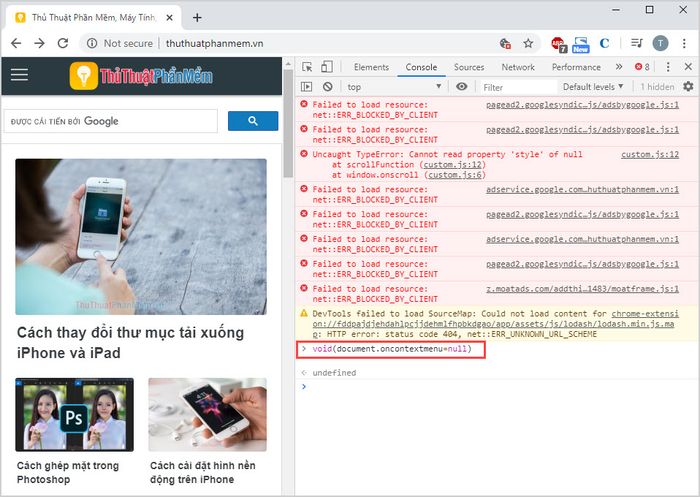Open the AdBlock Plus extension icon
This screenshot has height=497, width=700.
558,44
